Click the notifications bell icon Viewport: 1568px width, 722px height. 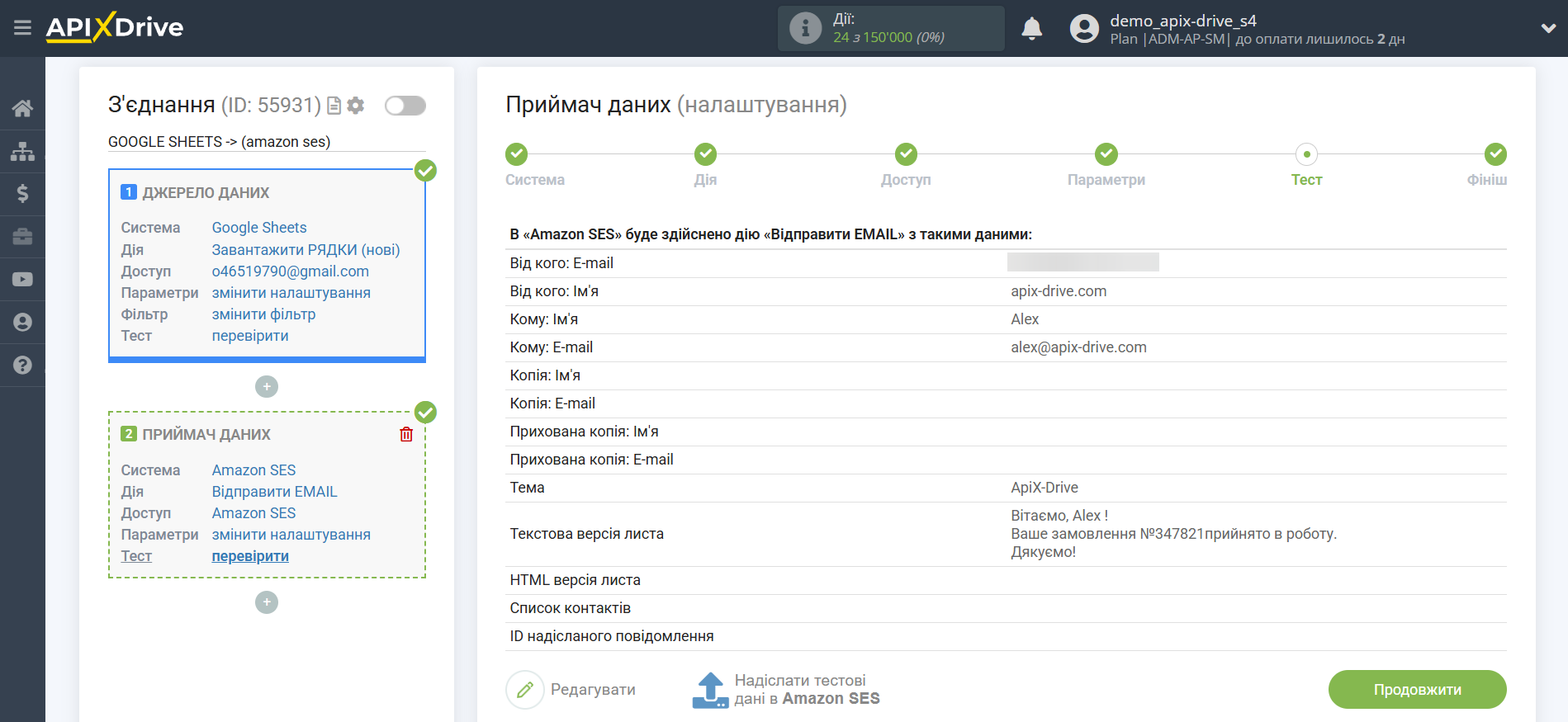coord(1031,29)
